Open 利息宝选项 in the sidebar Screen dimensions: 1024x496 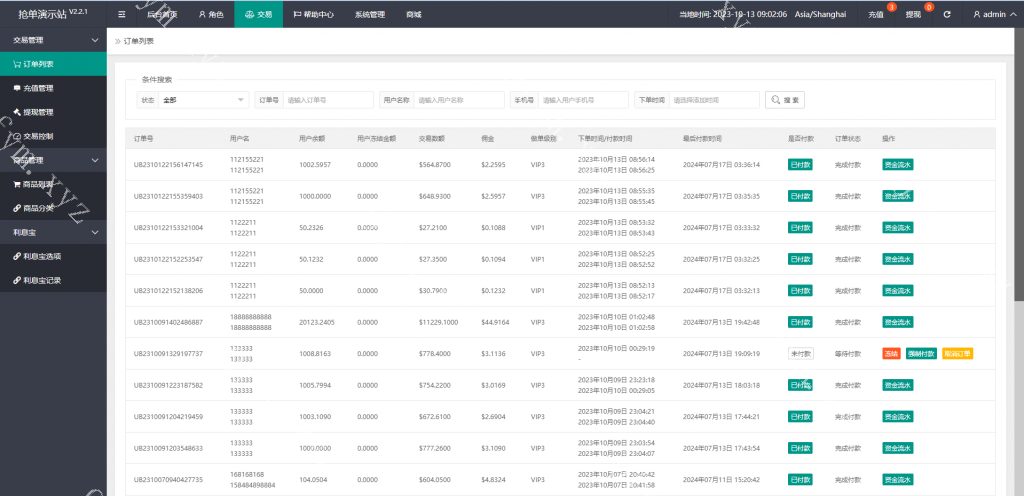[x=53, y=256]
